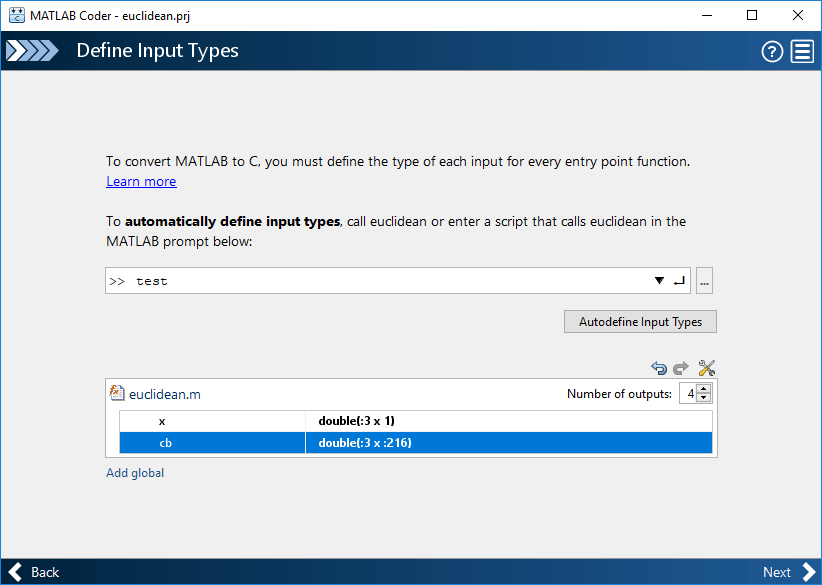Click the test command prompt field
The width and height of the screenshot is (822, 585).
coord(380,281)
